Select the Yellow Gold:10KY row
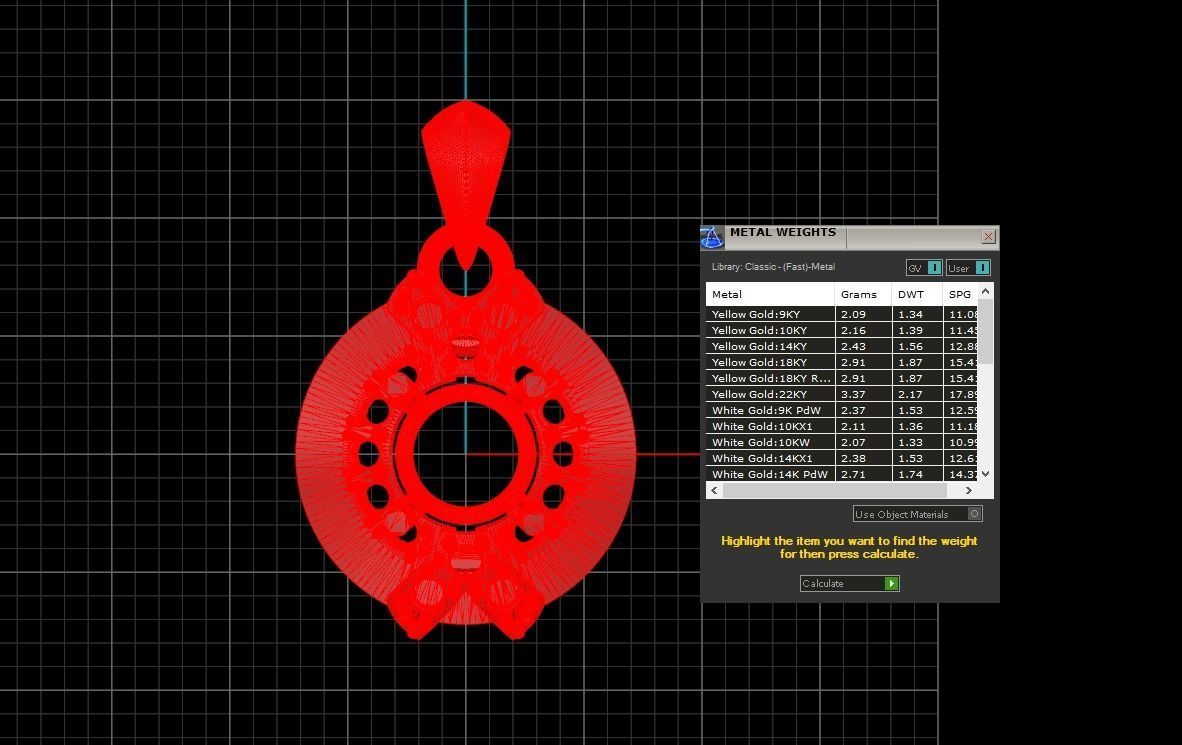Image resolution: width=1182 pixels, height=745 pixels. tap(841, 330)
